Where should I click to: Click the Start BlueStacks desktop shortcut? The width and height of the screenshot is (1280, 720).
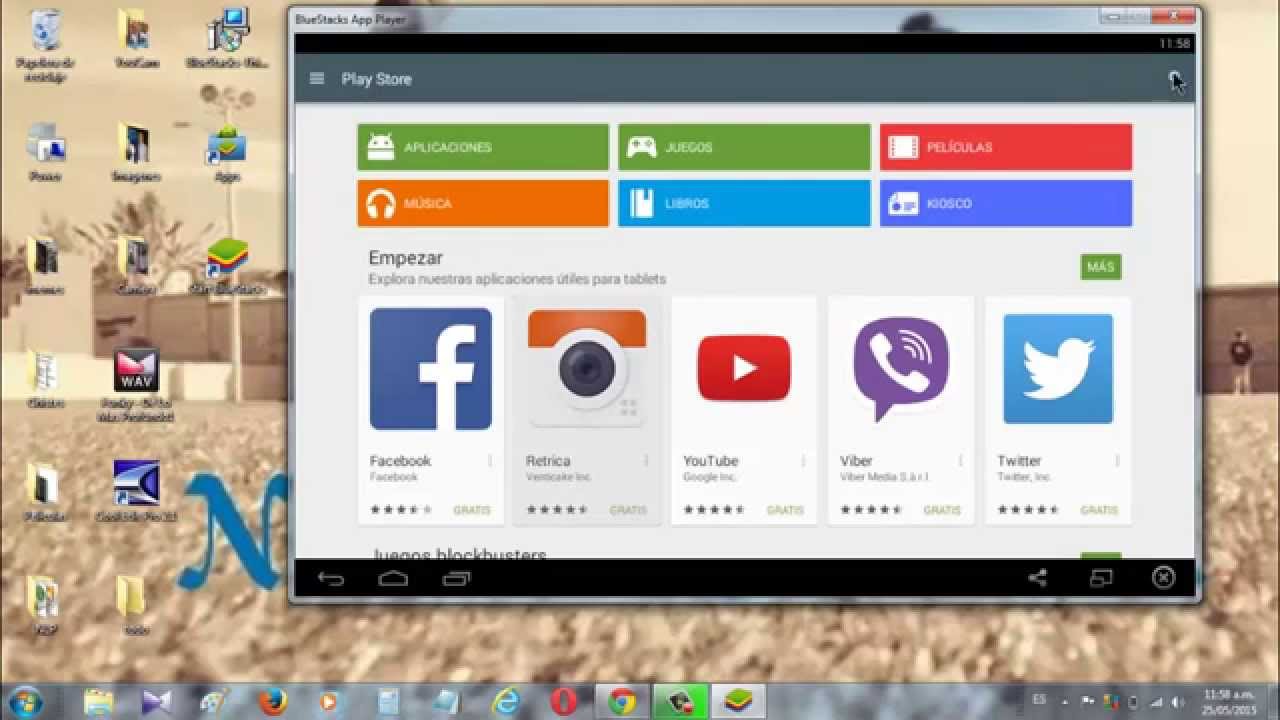click(227, 267)
